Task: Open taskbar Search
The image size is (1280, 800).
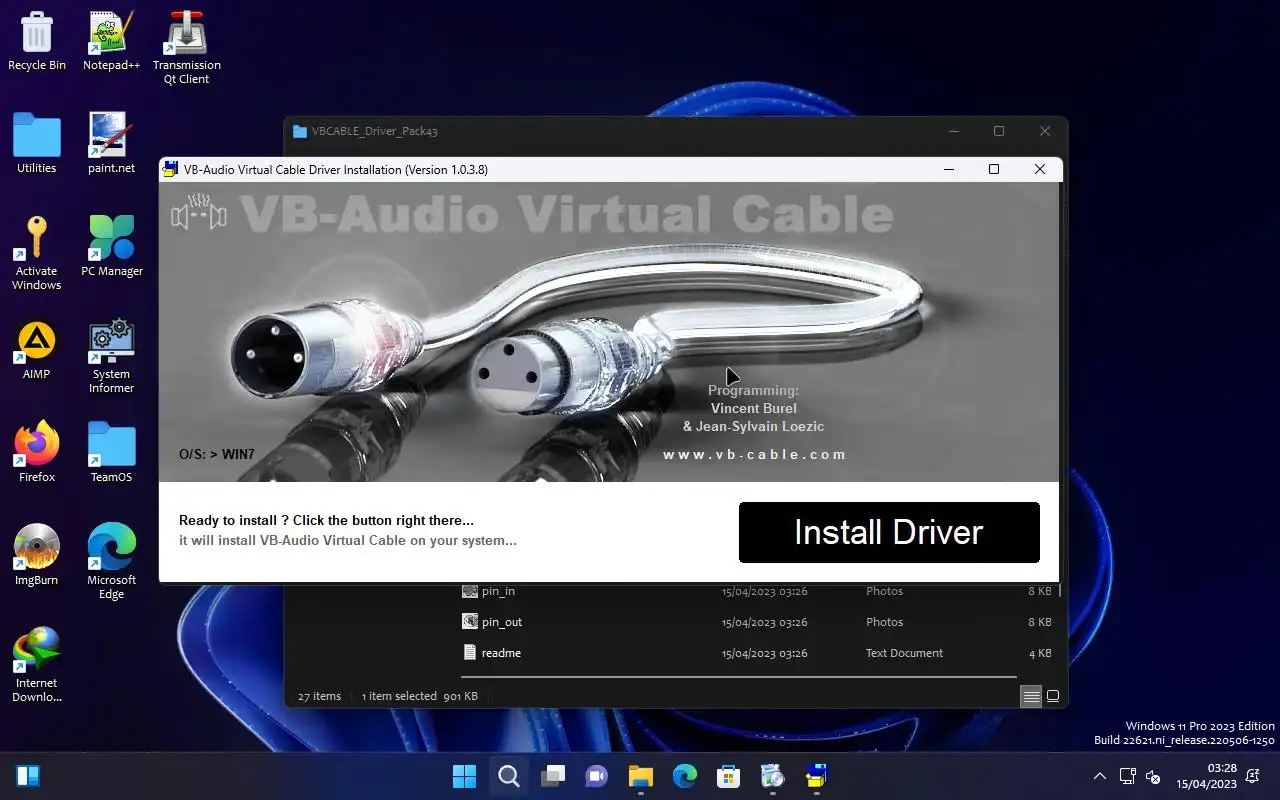Action: tap(508, 776)
